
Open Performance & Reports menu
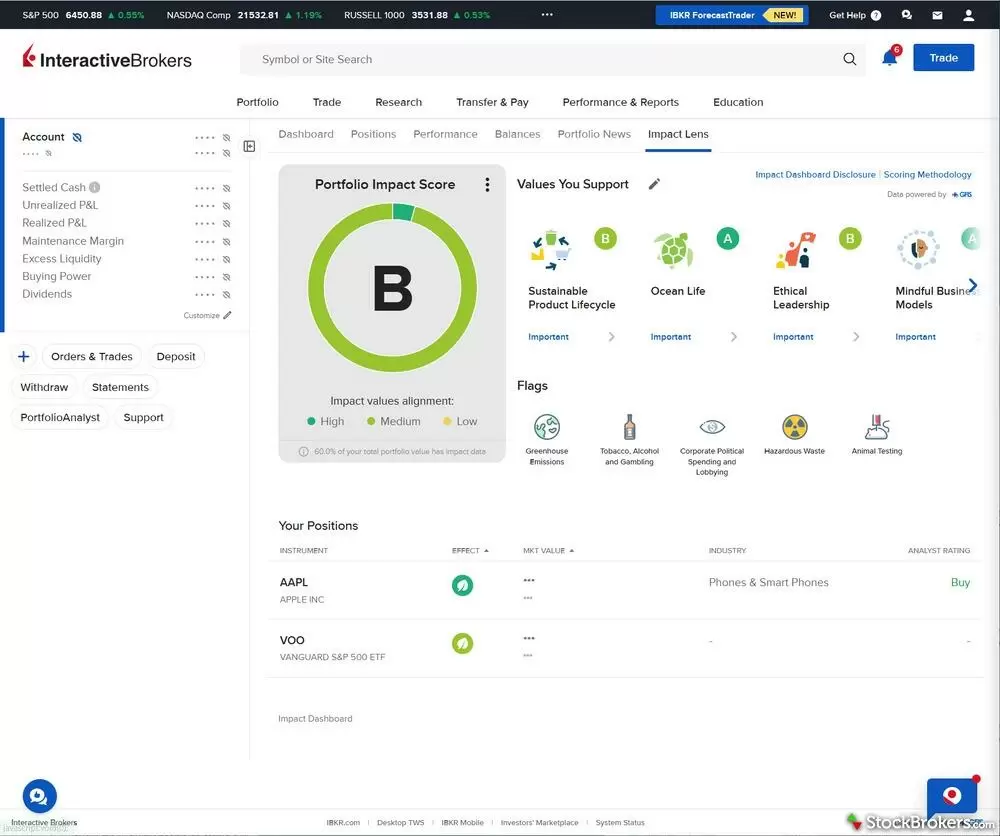(621, 102)
